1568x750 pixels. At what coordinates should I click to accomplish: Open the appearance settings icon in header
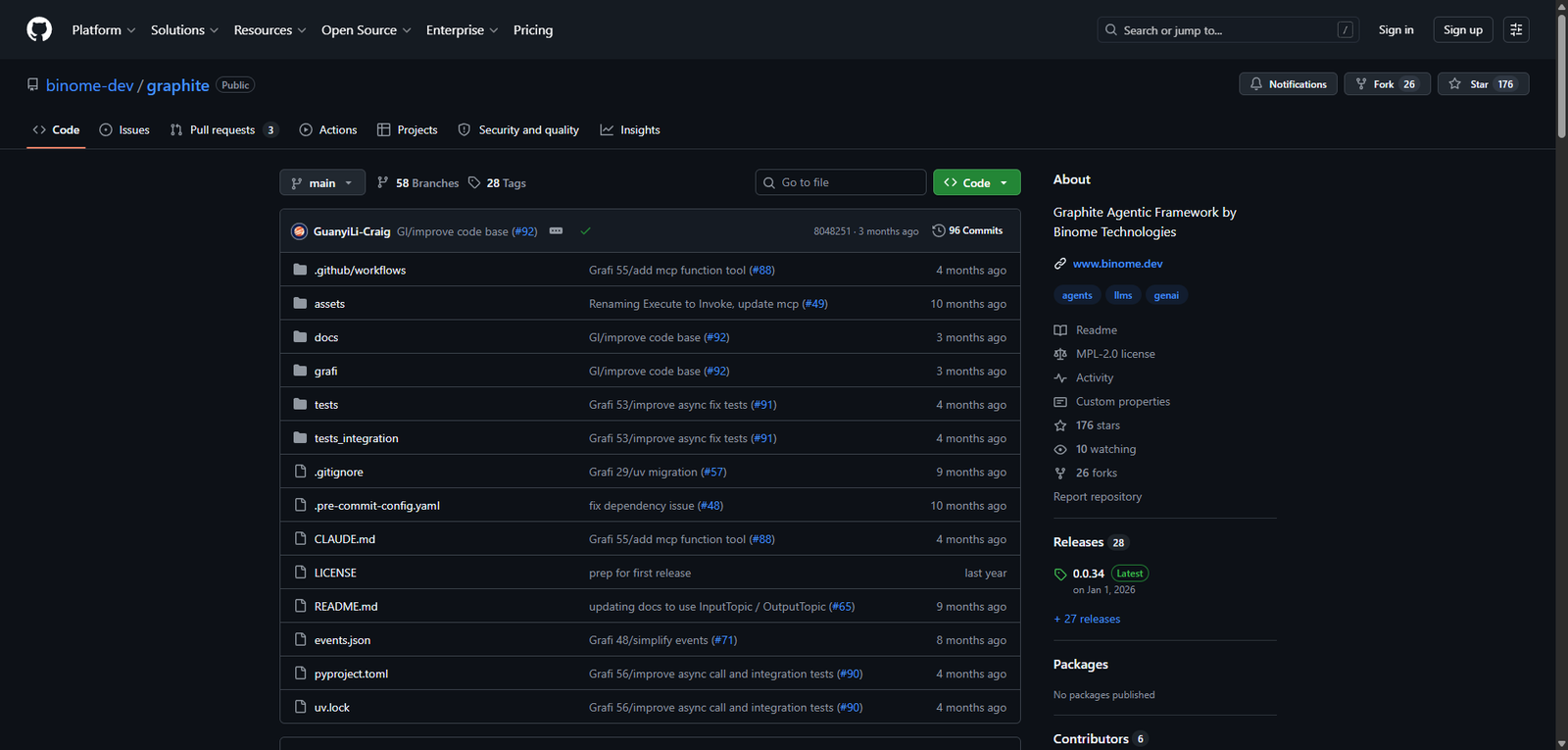point(1516,29)
